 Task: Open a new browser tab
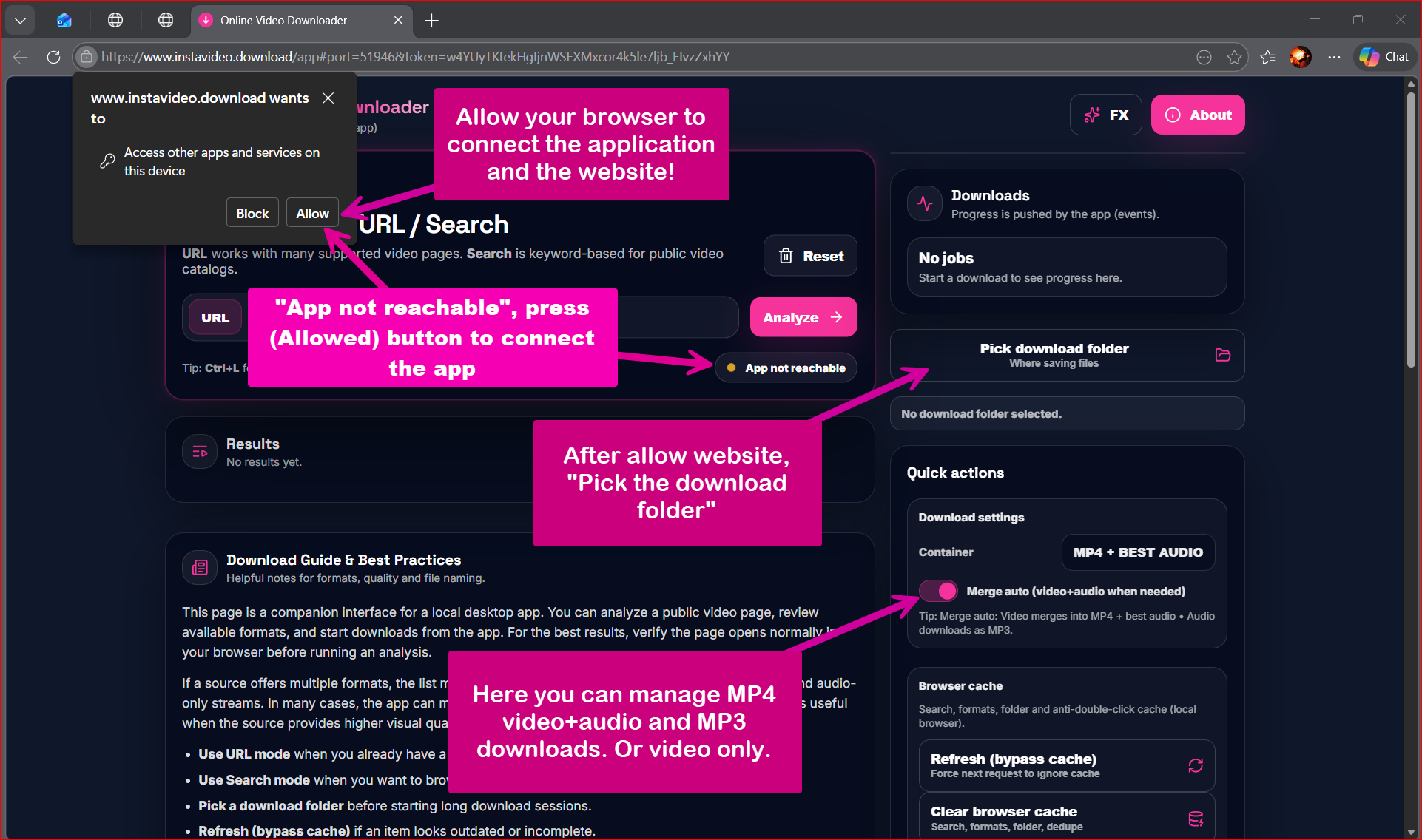431,20
